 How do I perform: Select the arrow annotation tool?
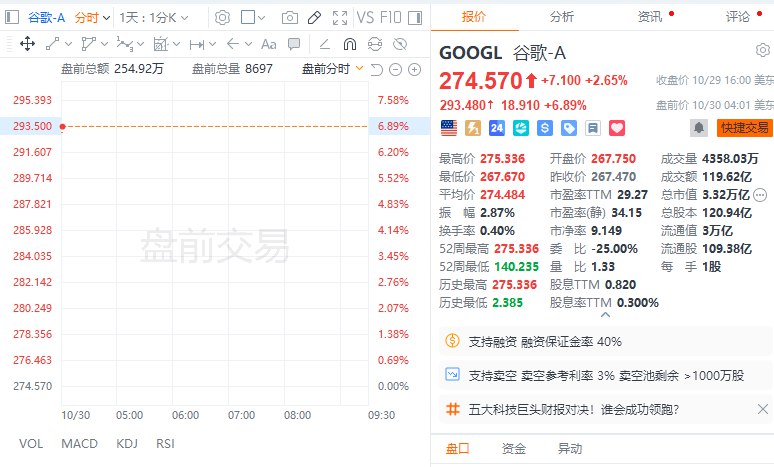232,44
